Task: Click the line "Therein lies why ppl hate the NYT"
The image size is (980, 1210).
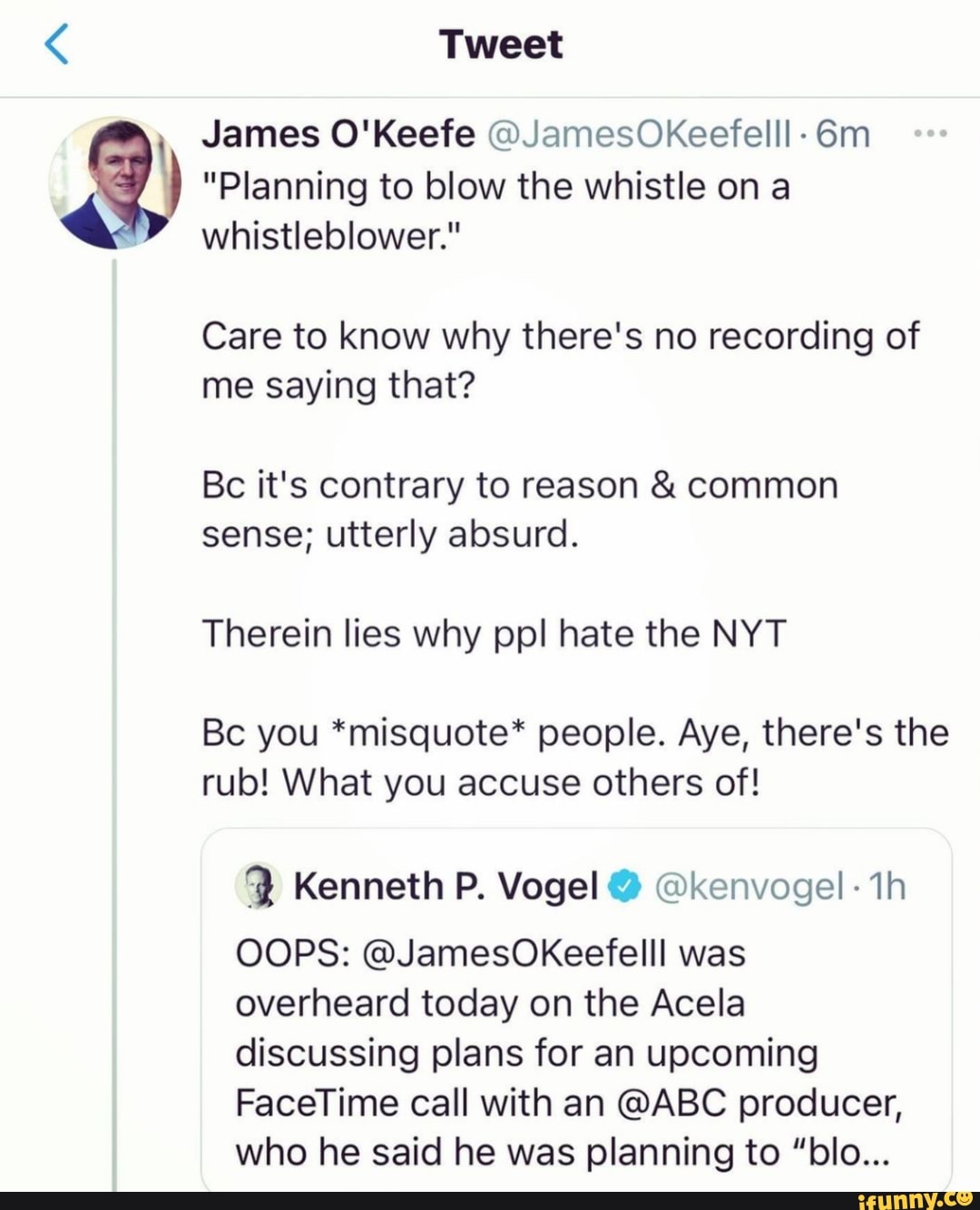Action: [494, 634]
